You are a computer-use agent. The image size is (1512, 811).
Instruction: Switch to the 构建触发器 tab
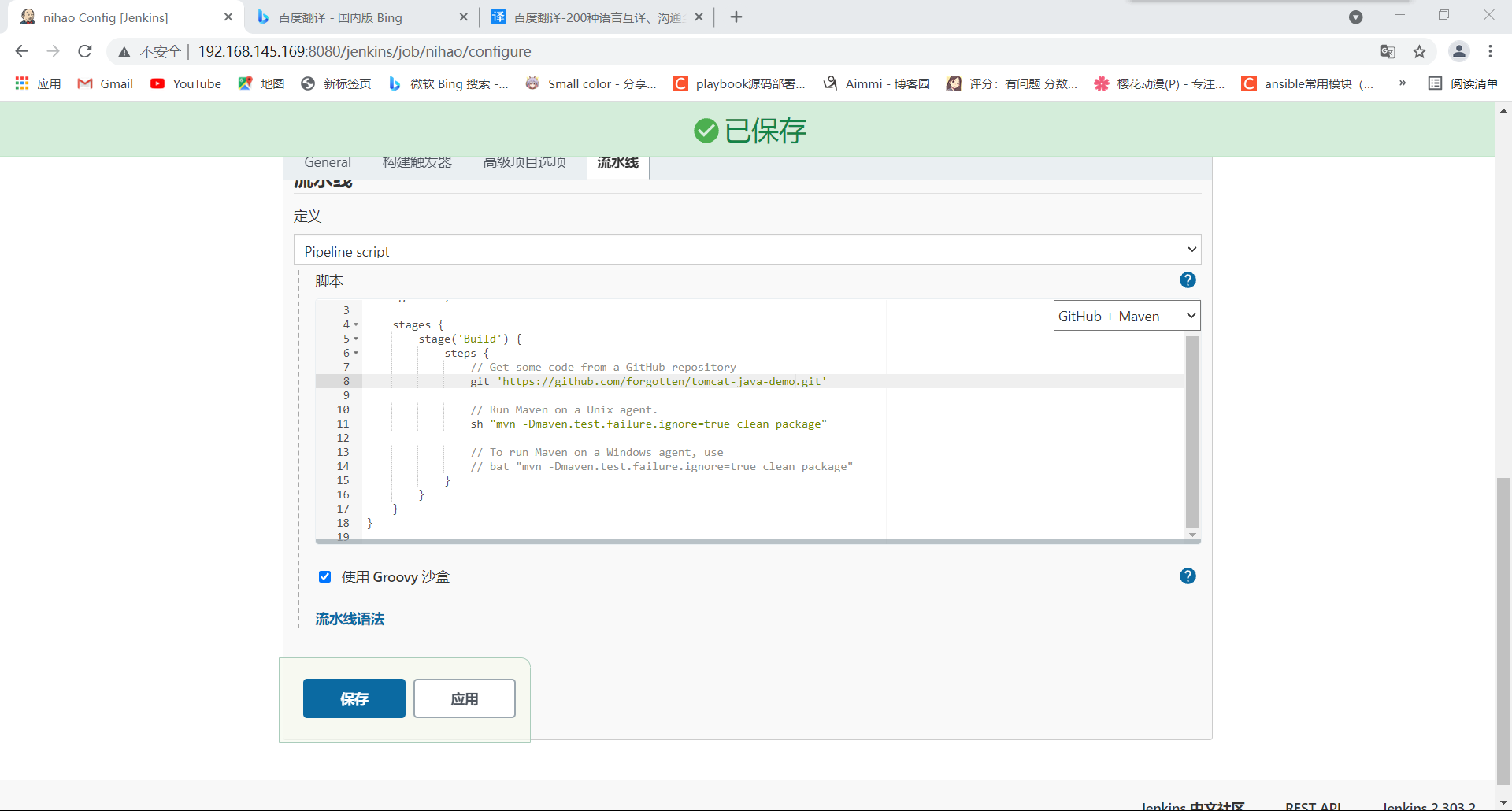(417, 163)
